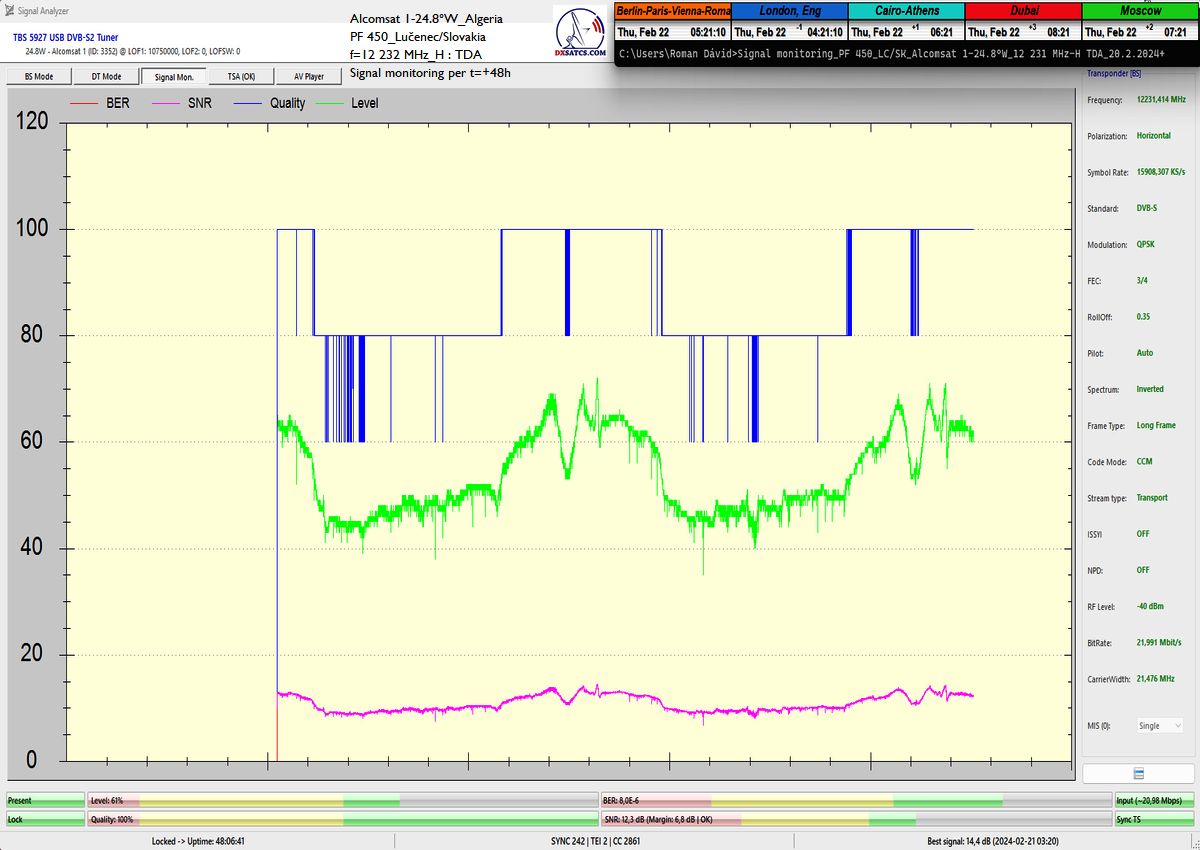The width and height of the screenshot is (1200, 850).
Task: Click the Quality 100% signal bar
Action: click(x=343, y=819)
